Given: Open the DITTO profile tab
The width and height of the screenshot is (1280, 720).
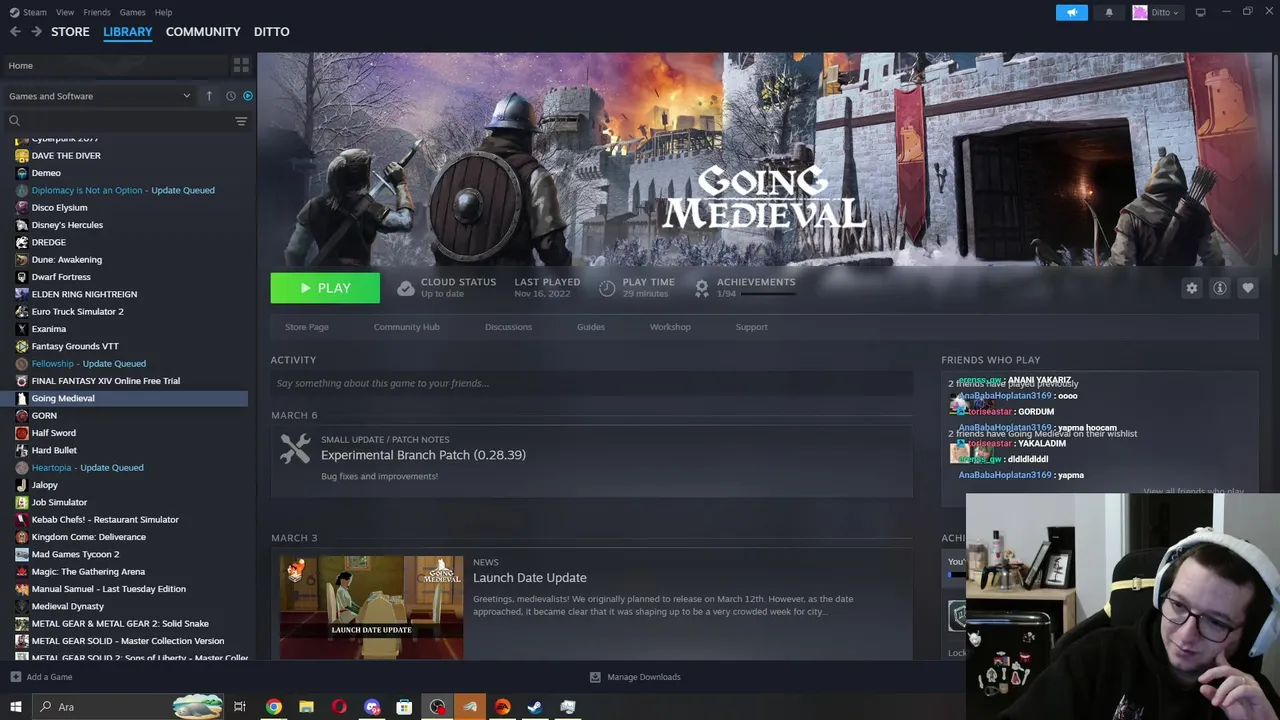Looking at the screenshot, I should pyautogui.click(x=271, y=32).
